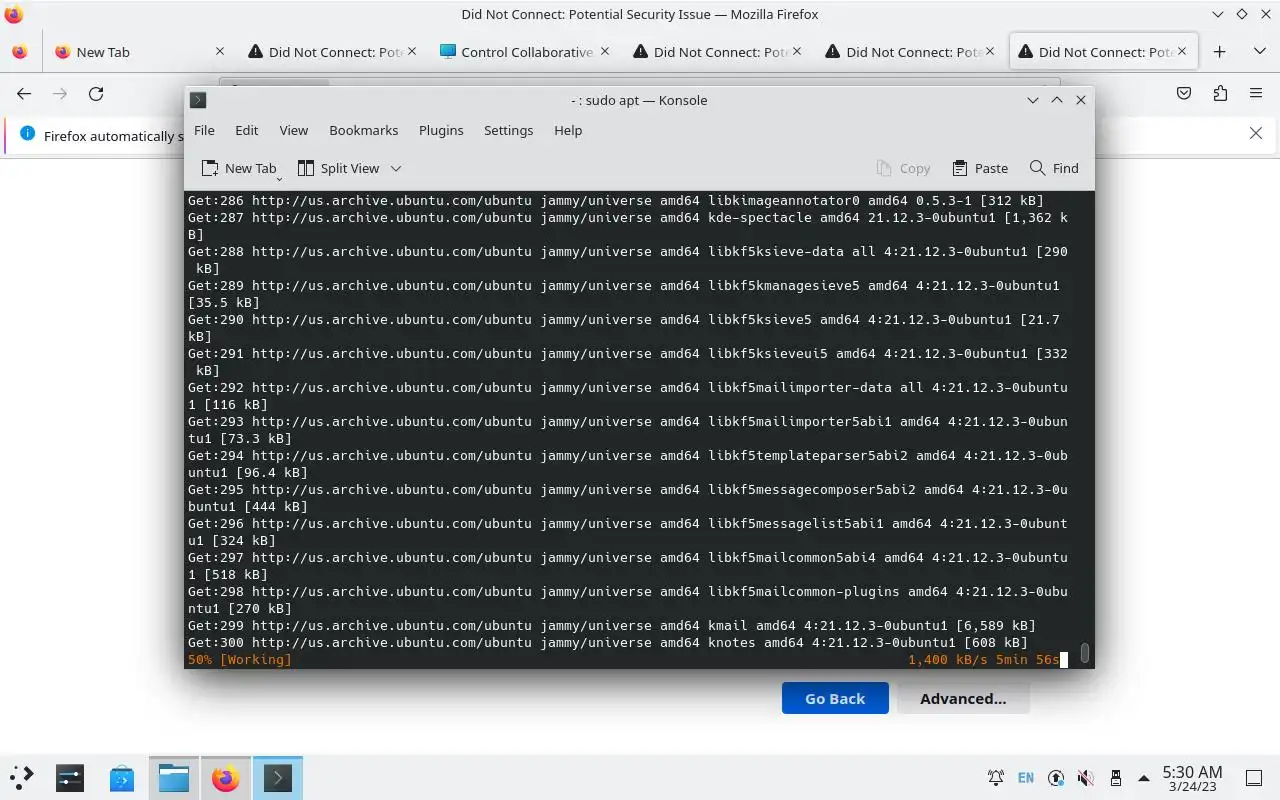Expand the hidden system tray icons arrow

1143,777
